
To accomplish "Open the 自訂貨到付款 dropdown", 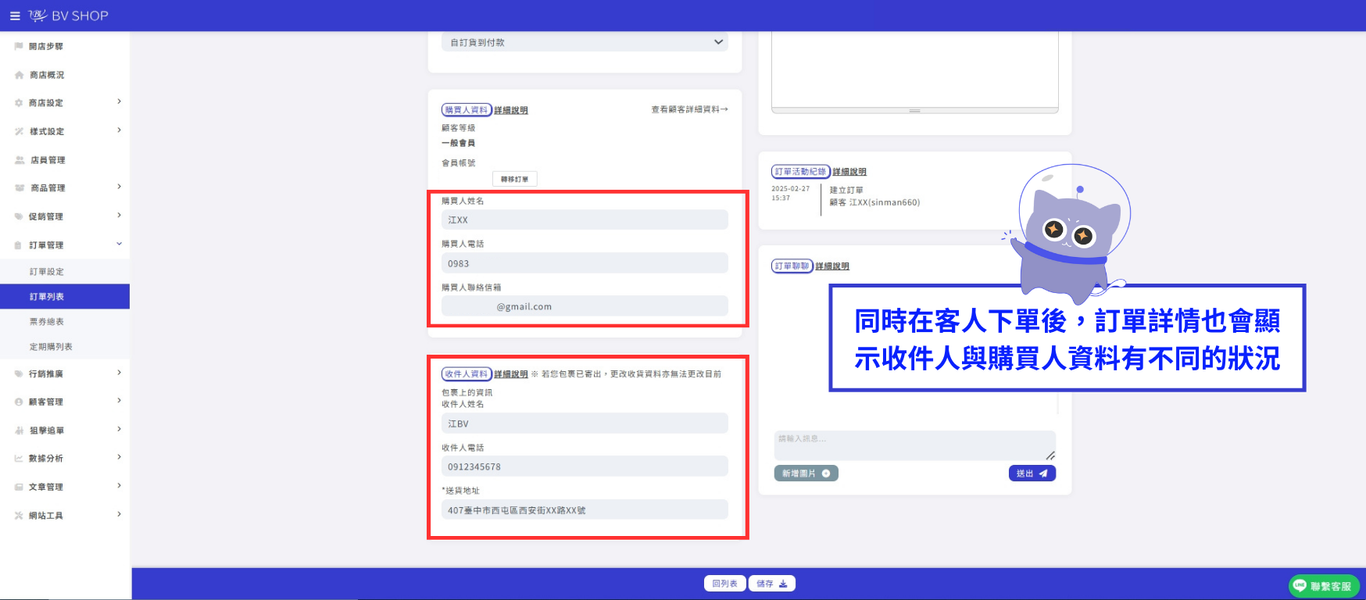I will pos(585,42).
